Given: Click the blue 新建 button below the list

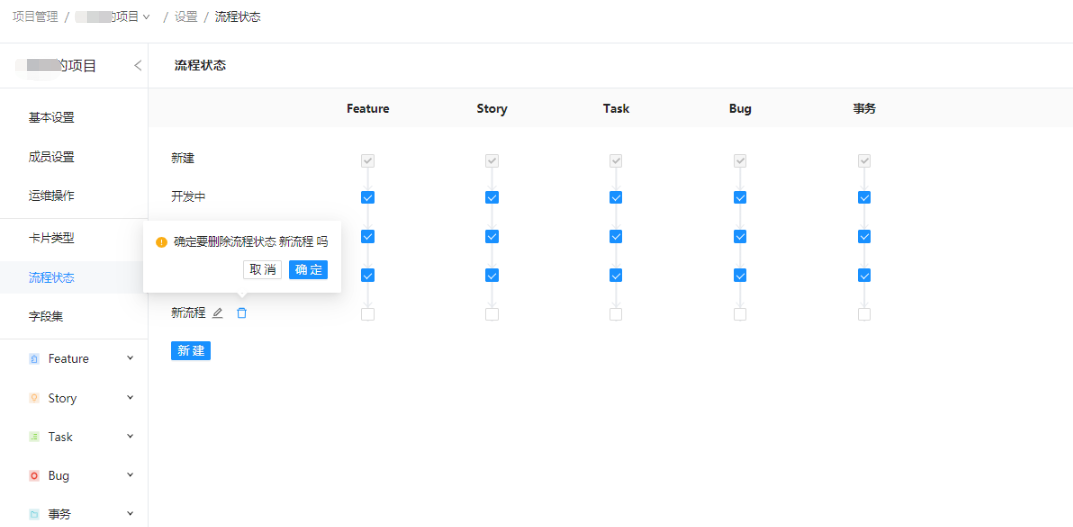Looking at the screenshot, I should tap(191, 350).
